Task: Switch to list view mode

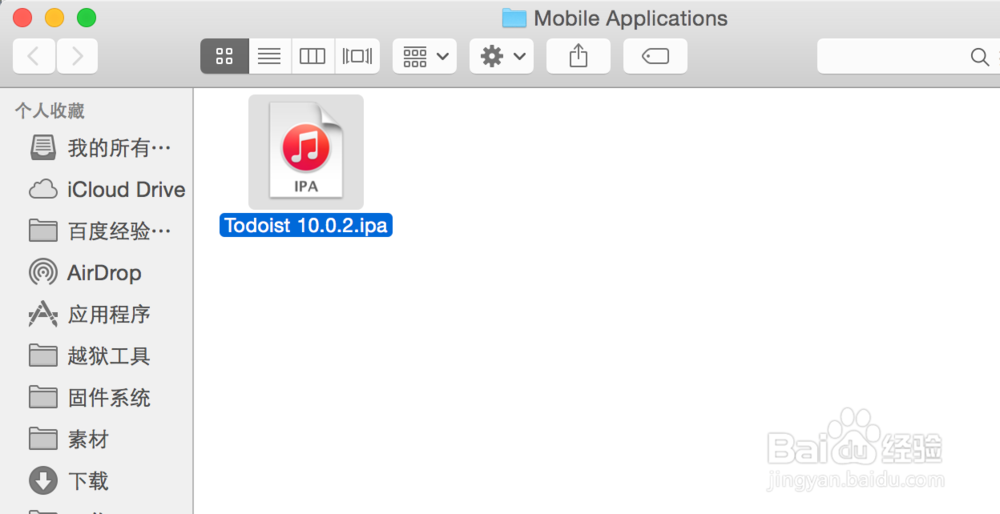Action: pyautogui.click(x=270, y=56)
